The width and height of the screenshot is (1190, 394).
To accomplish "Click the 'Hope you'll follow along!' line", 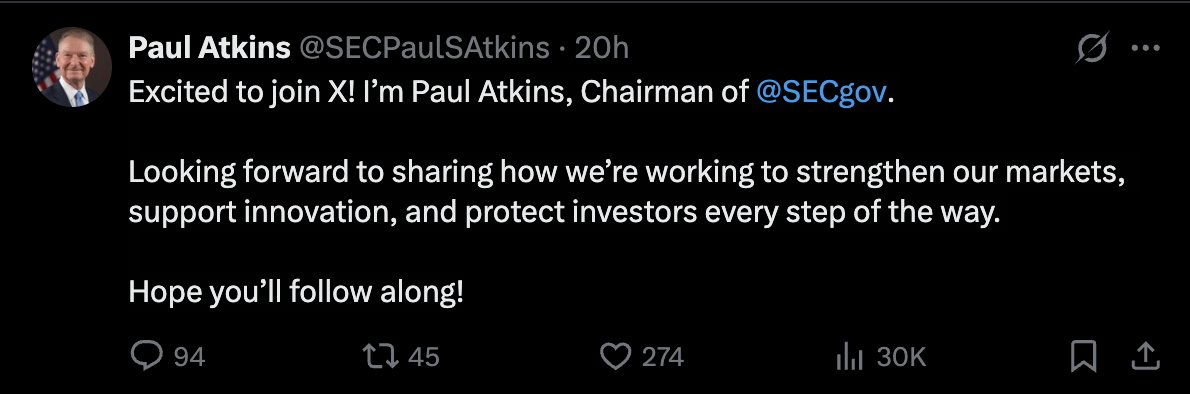I will (x=296, y=292).
